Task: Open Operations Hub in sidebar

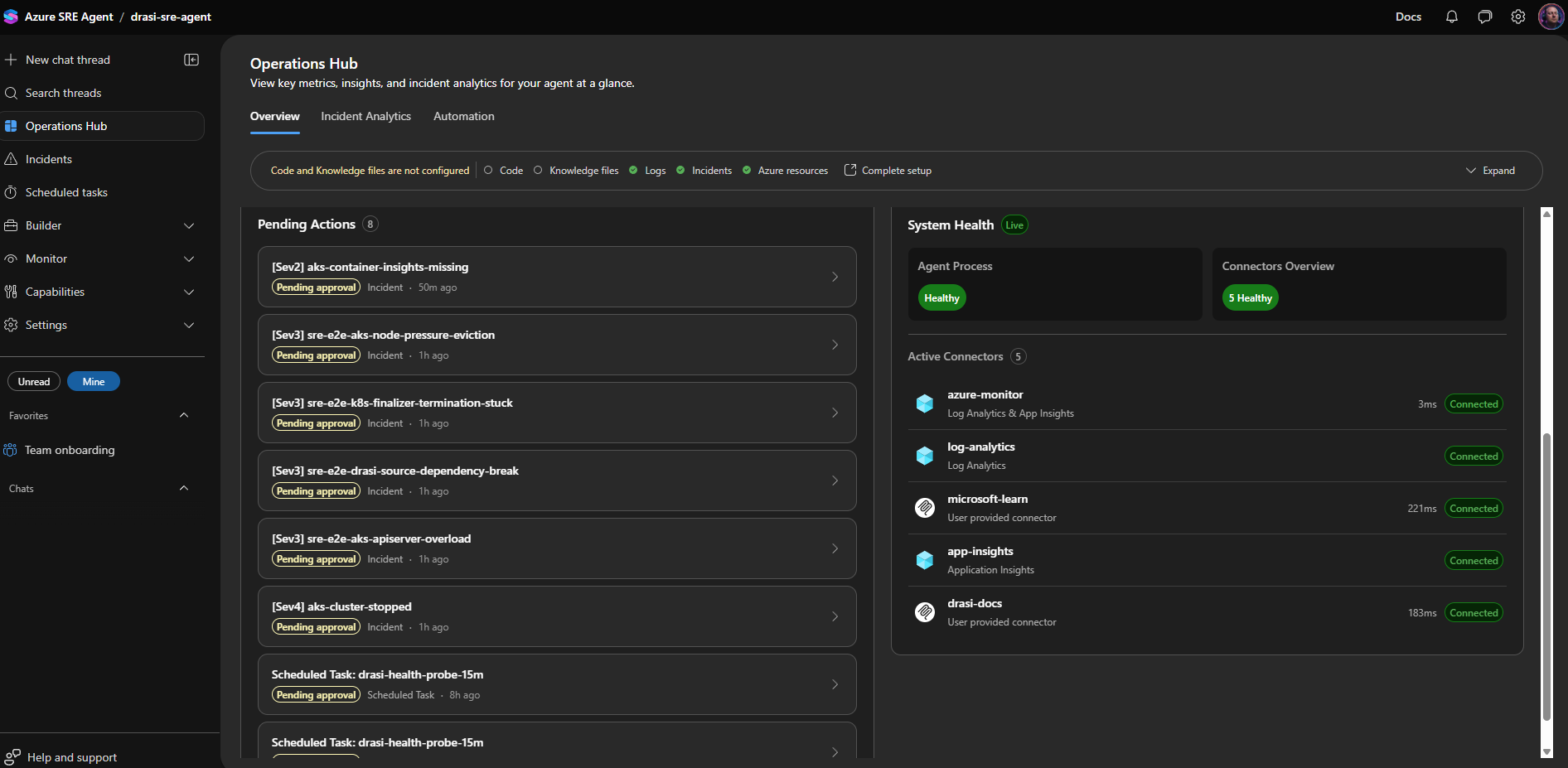Action: 102,126
